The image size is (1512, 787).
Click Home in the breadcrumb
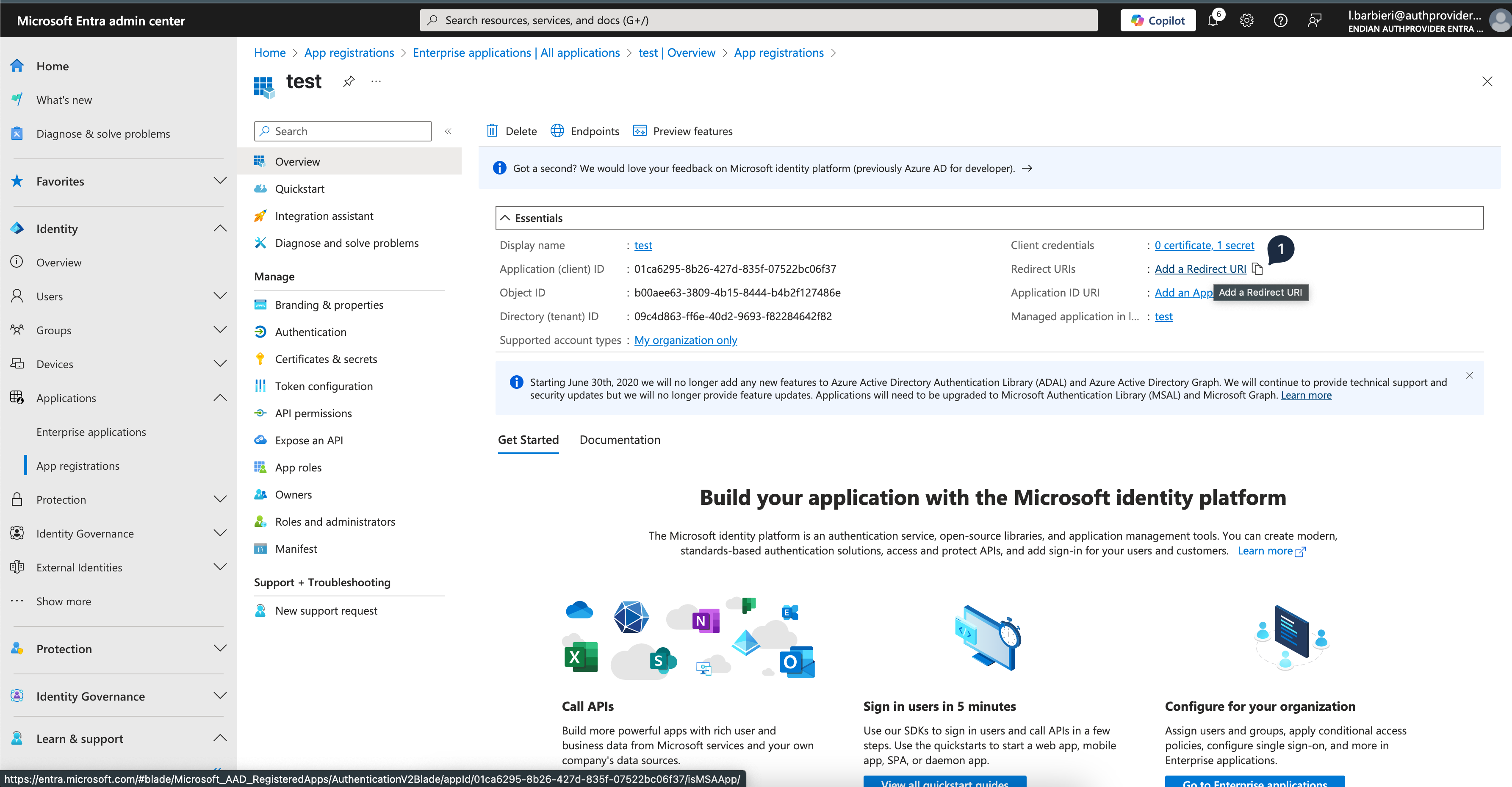pyautogui.click(x=269, y=53)
